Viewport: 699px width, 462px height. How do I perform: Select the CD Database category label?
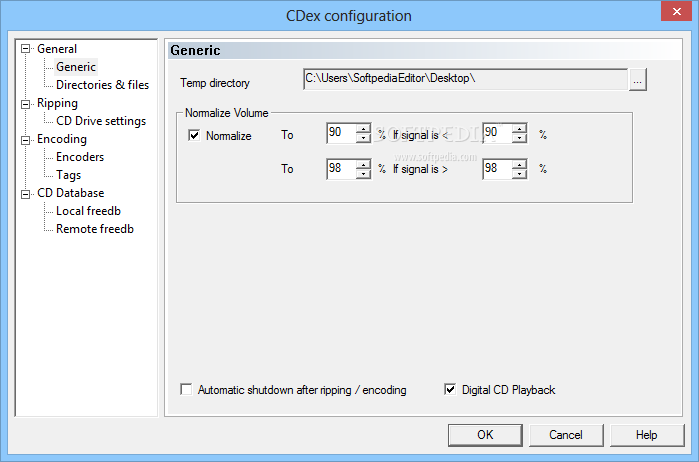point(70,193)
